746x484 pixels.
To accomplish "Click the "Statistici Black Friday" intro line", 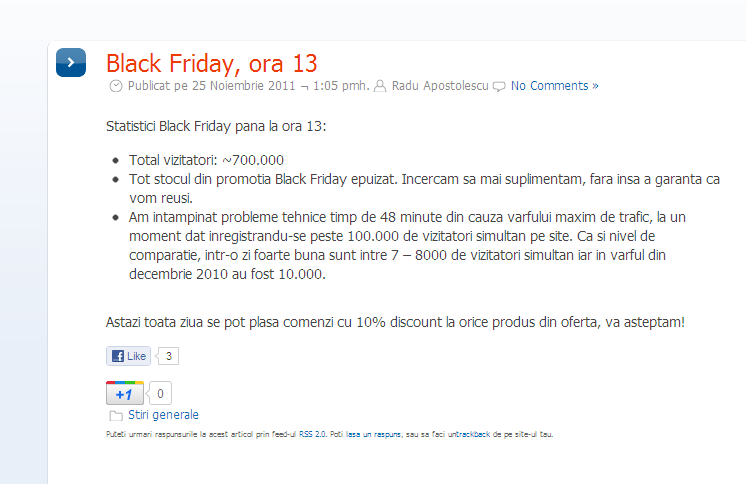I will 216,127.
